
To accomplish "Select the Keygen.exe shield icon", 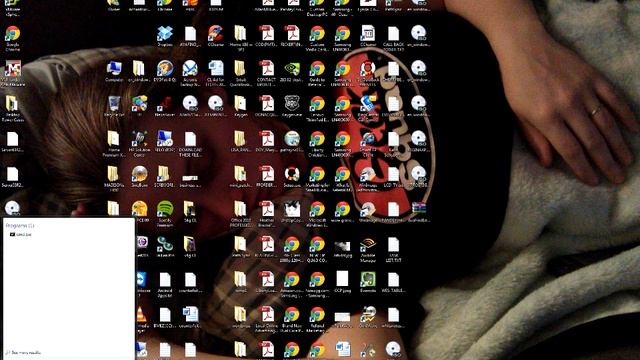I will [292, 106].
